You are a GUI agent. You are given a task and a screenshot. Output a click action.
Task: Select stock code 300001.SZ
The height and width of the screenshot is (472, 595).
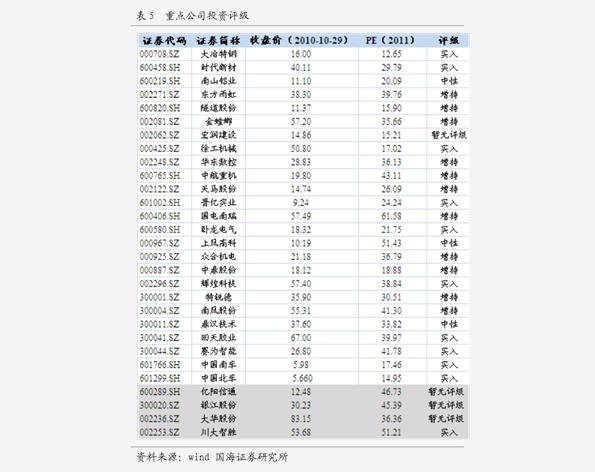(x=159, y=297)
